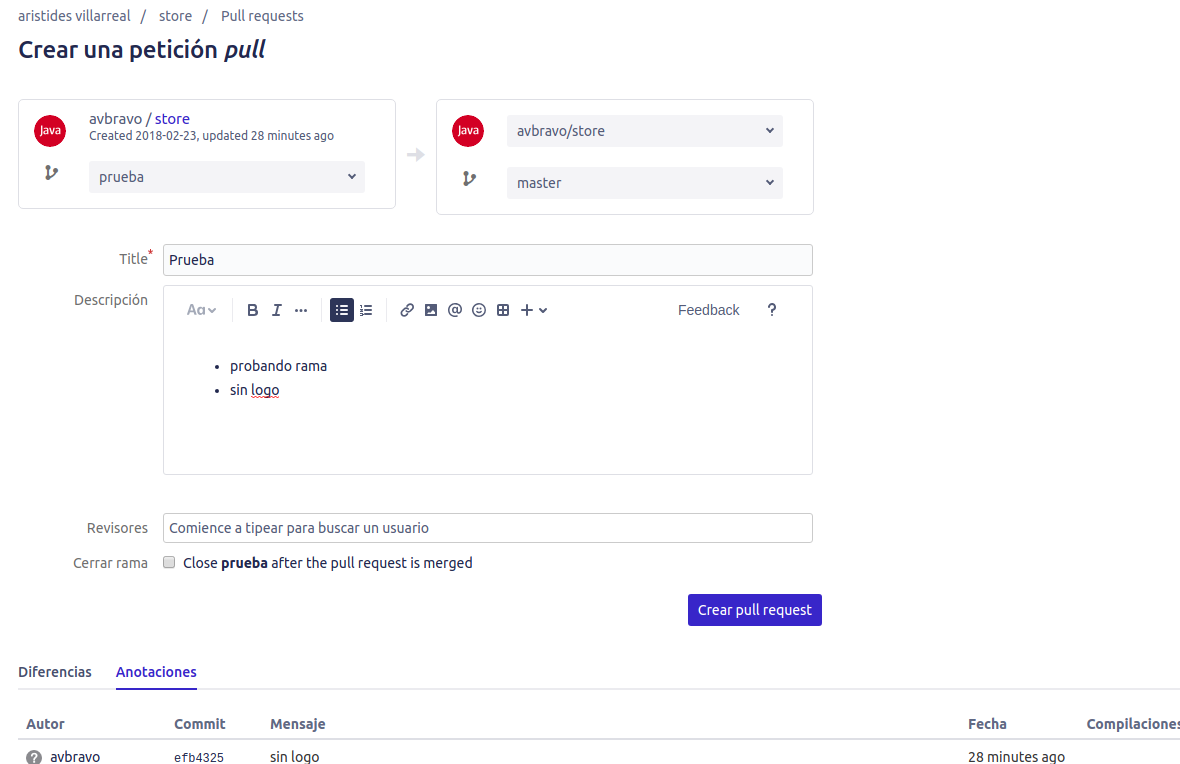Change the source branch from prueba
This screenshot has height=764, width=1180.
226,176
